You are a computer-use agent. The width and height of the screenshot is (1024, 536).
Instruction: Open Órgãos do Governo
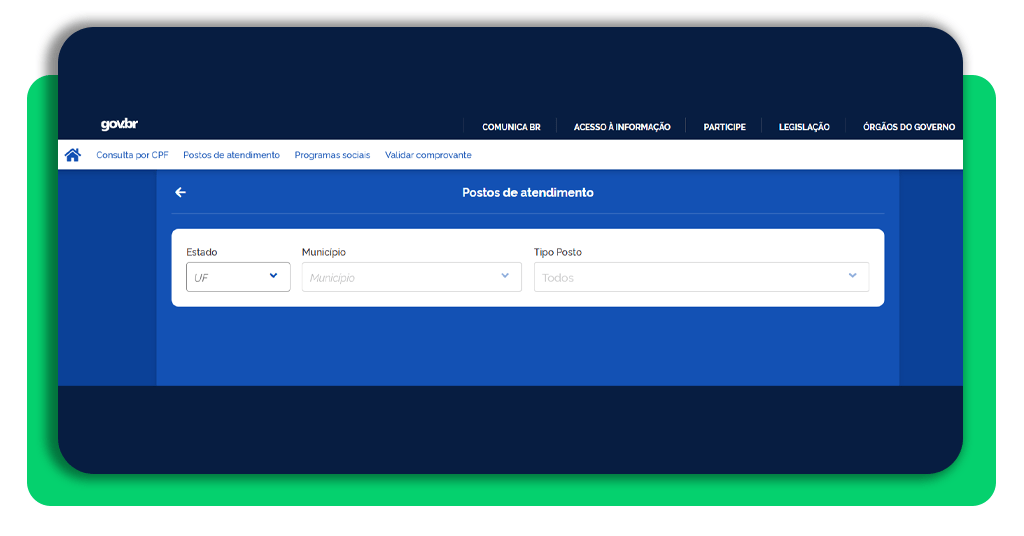pos(908,127)
